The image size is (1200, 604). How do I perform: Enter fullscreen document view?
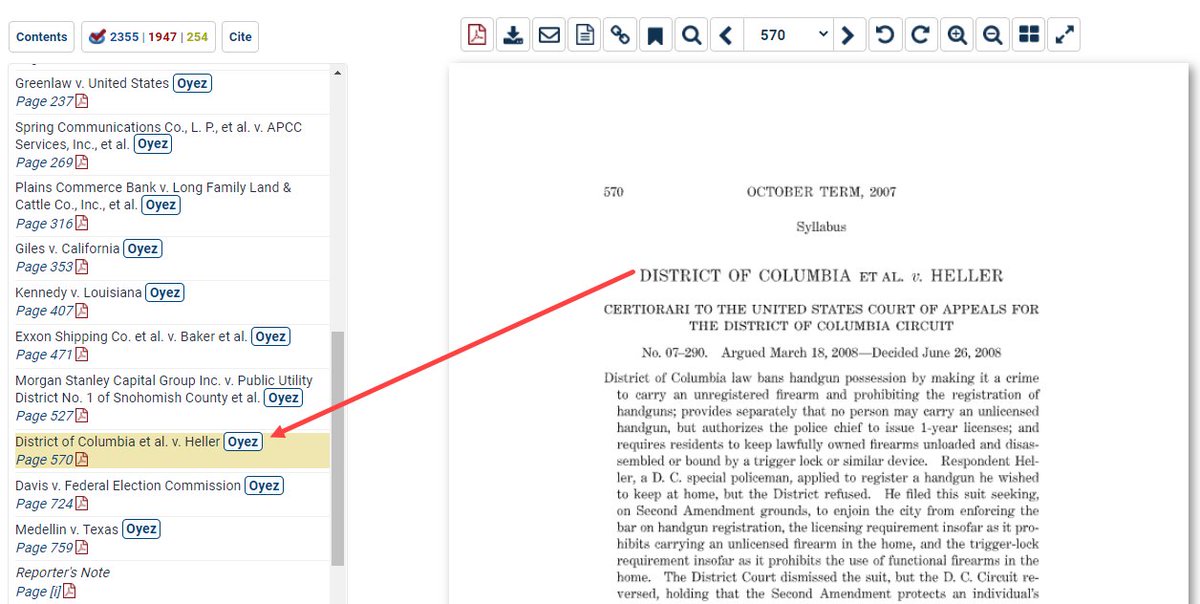(x=1064, y=33)
